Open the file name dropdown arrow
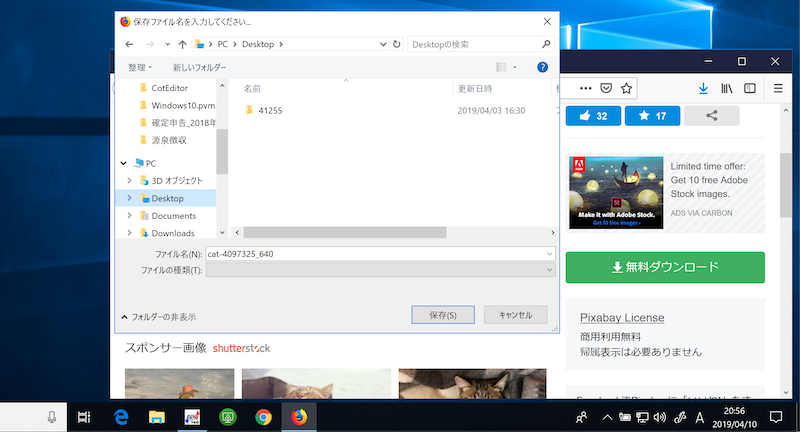The image size is (800, 432). tap(549, 254)
